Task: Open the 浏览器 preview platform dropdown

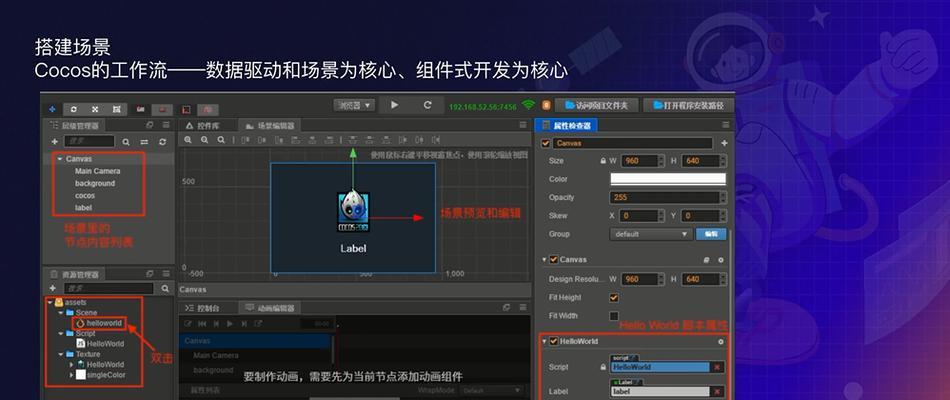Action: (x=354, y=105)
